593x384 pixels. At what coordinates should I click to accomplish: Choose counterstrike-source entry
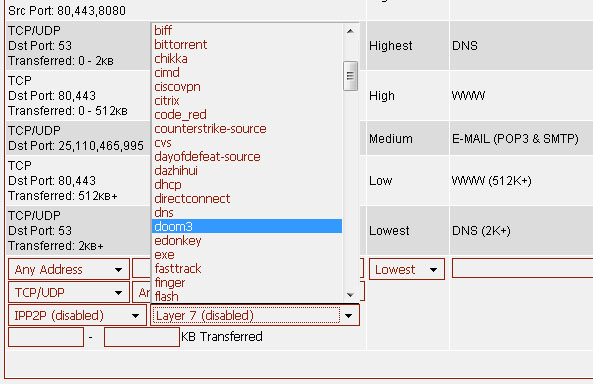tap(247, 129)
